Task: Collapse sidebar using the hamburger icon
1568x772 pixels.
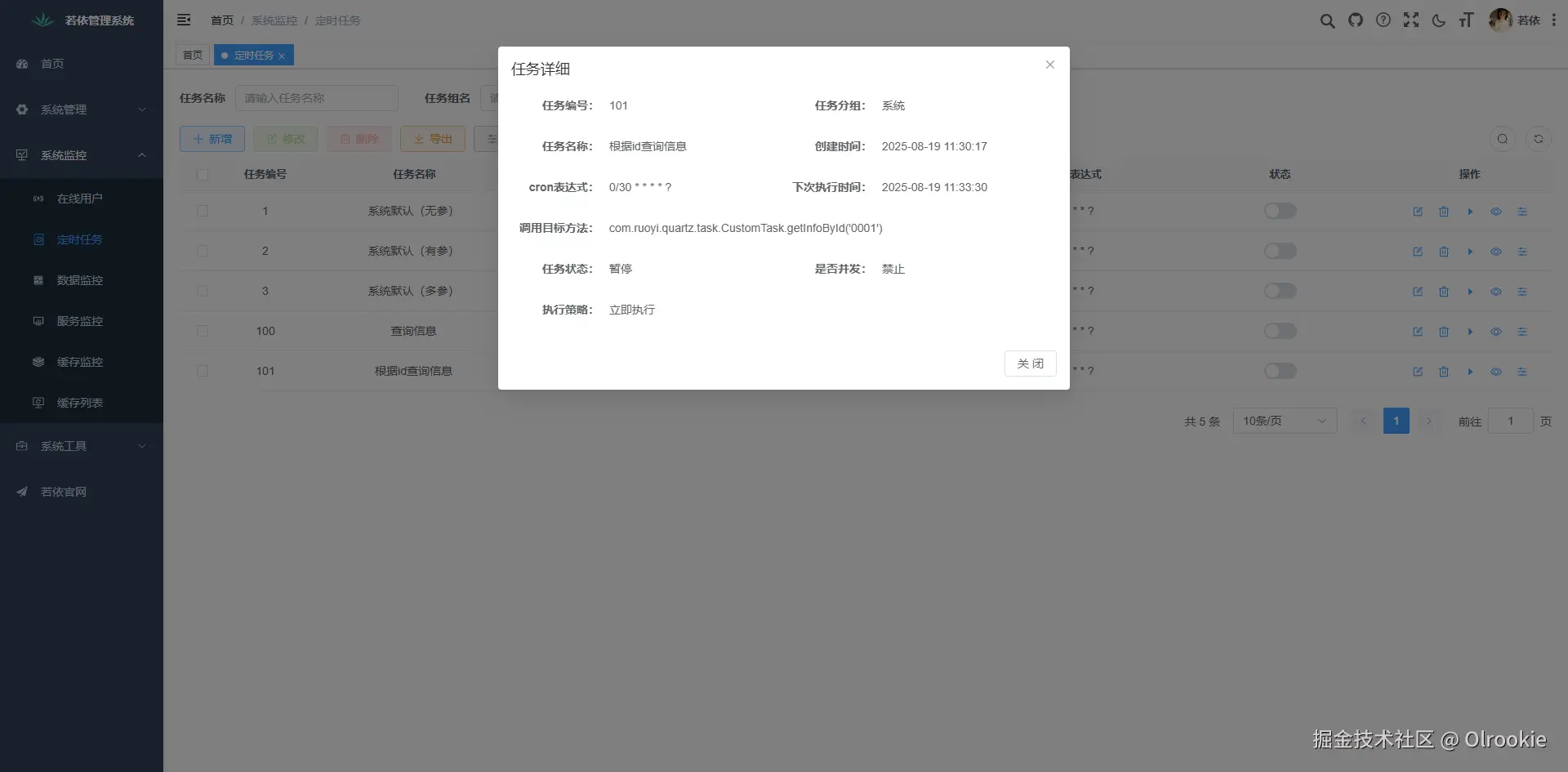Action: (x=184, y=20)
